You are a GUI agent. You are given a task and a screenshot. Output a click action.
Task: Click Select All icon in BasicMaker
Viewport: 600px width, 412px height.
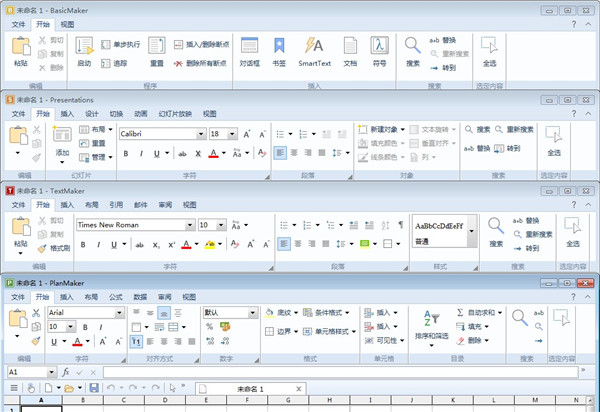tap(489, 46)
